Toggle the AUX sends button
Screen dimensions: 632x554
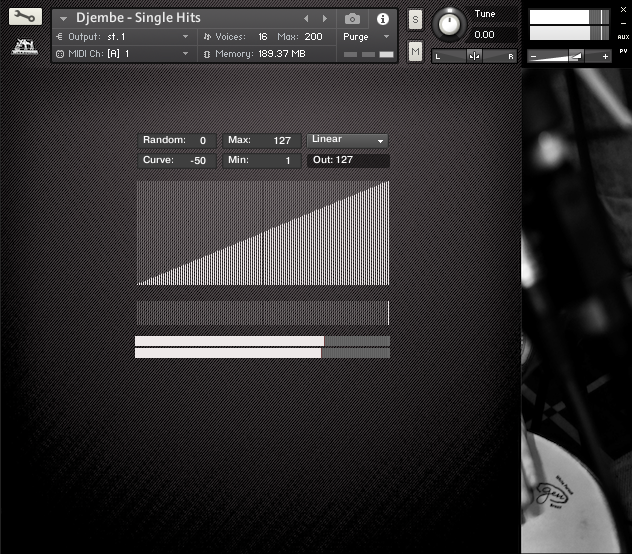[x=623, y=37]
